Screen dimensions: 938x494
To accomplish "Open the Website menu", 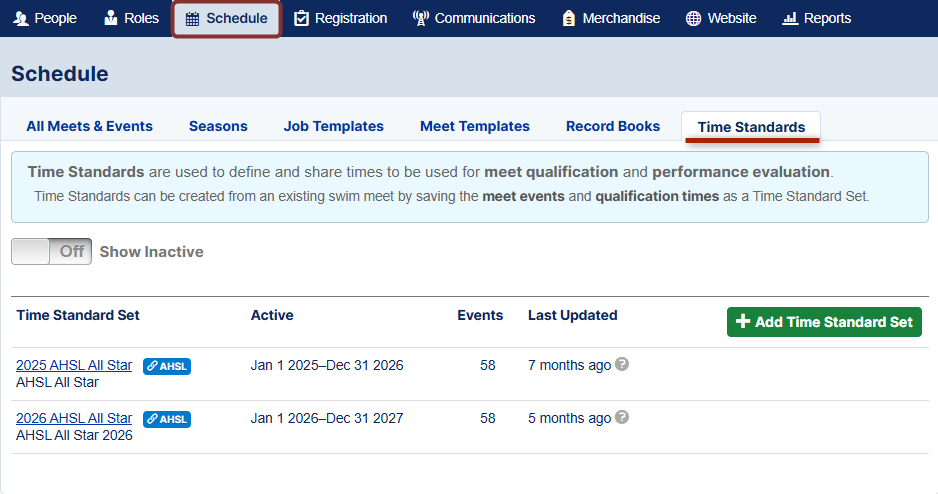I will (721, 19).
